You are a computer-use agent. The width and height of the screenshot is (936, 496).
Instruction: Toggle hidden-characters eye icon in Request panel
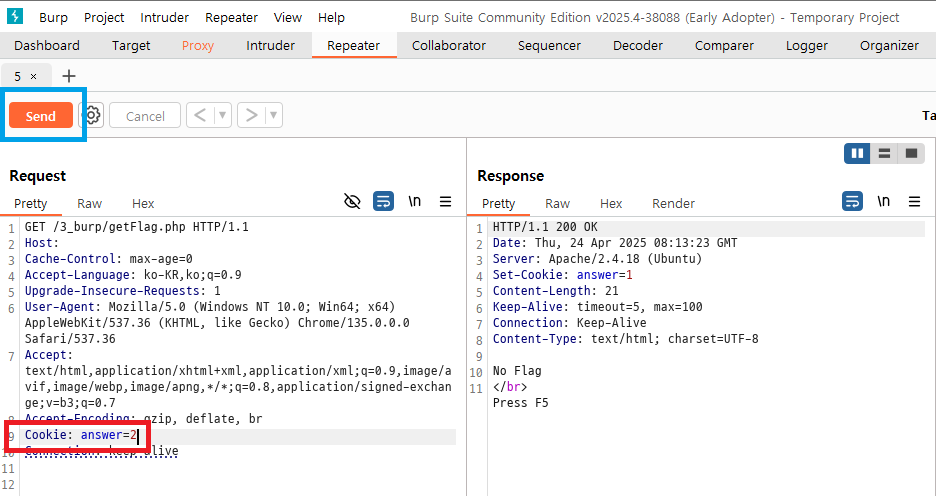click(352, 202)
